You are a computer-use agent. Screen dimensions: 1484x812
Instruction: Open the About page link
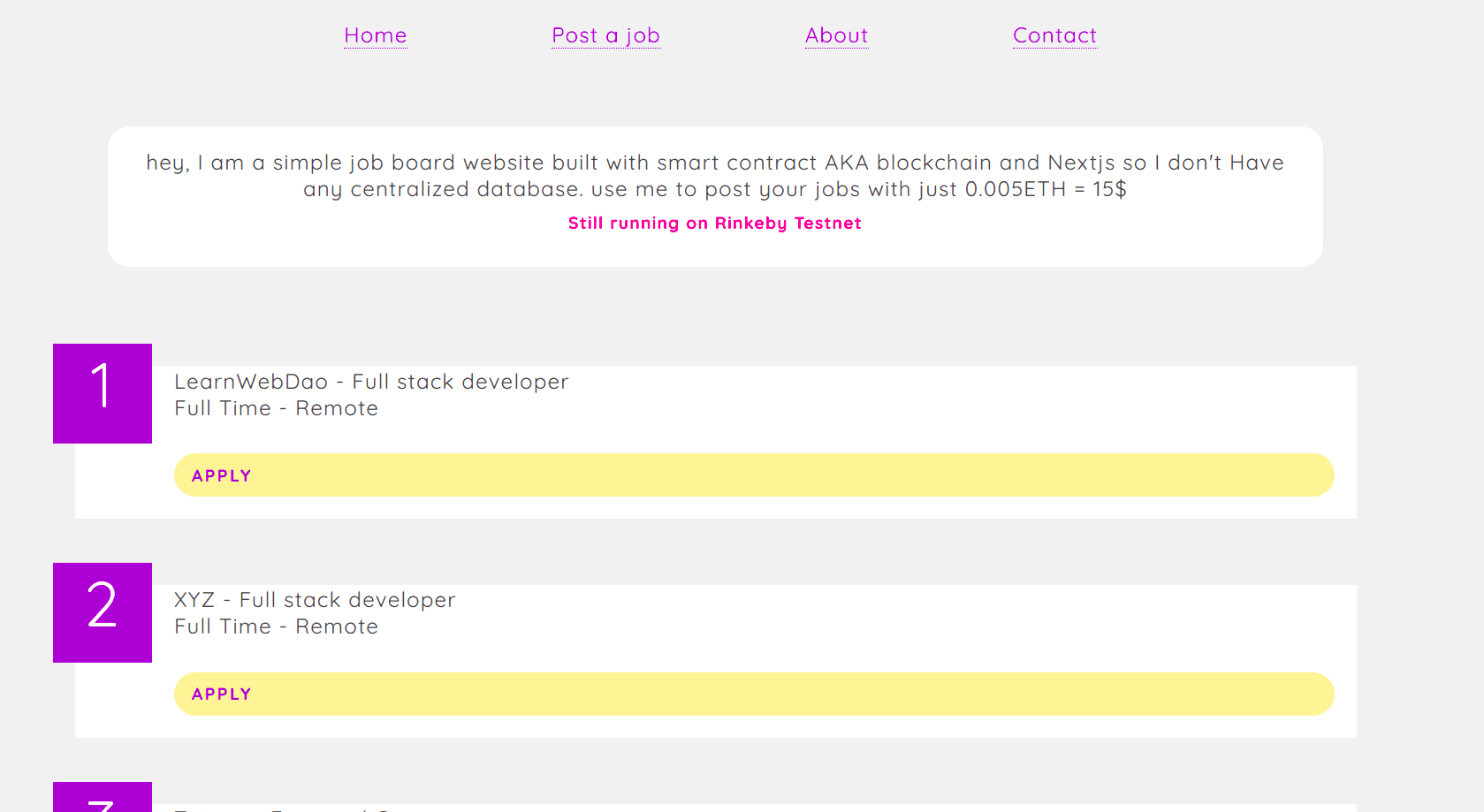coord(836,35)
